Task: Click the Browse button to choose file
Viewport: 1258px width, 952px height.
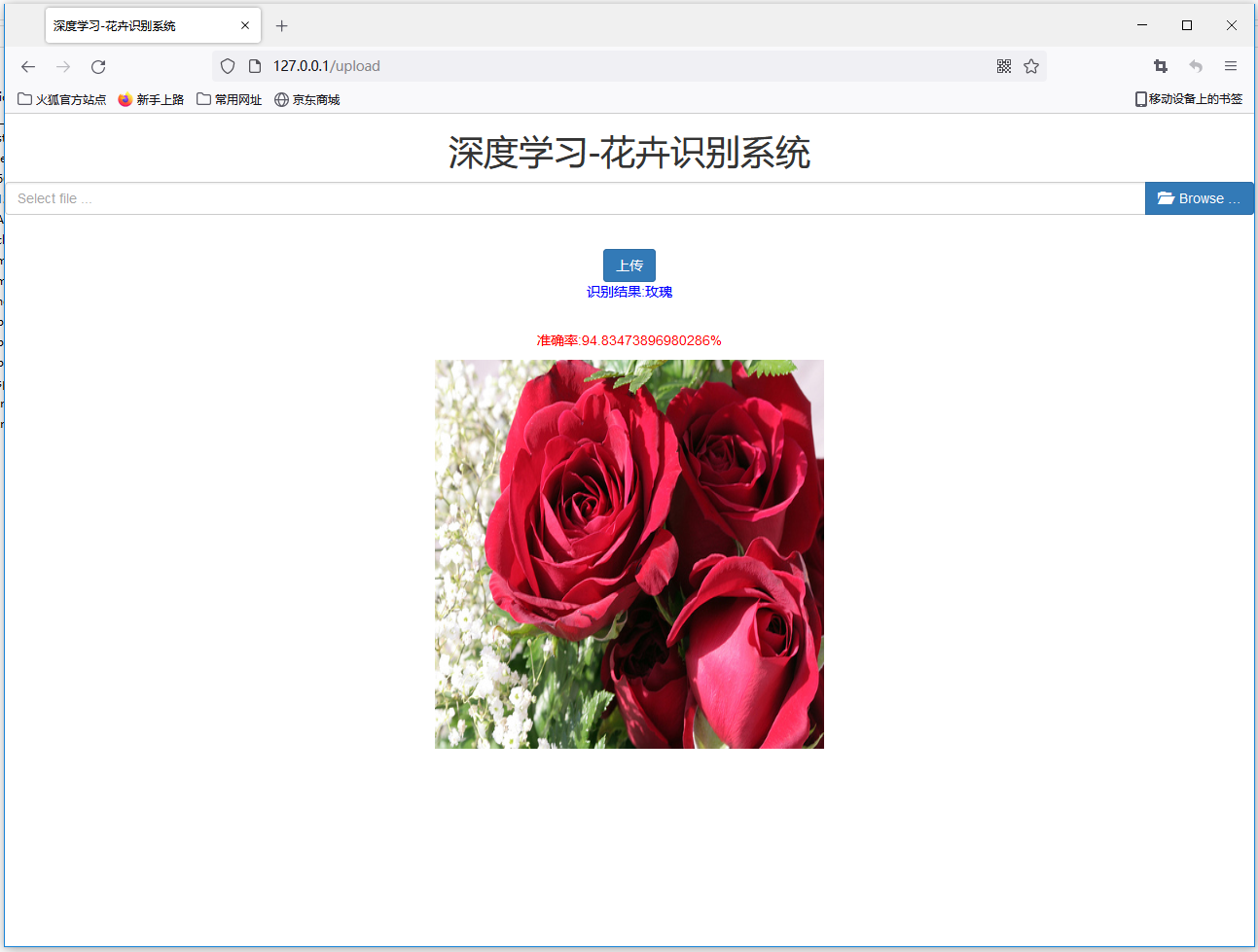Action: (1199, 198)
